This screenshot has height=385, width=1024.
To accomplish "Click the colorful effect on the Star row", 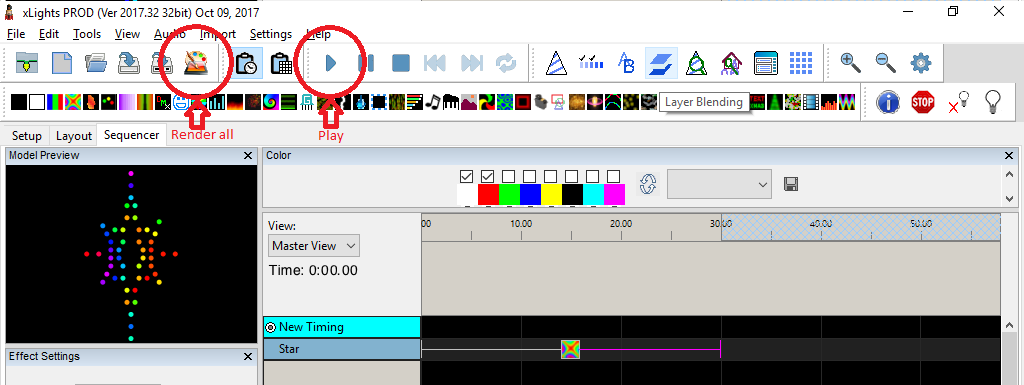I will click(x=570, y=350).
